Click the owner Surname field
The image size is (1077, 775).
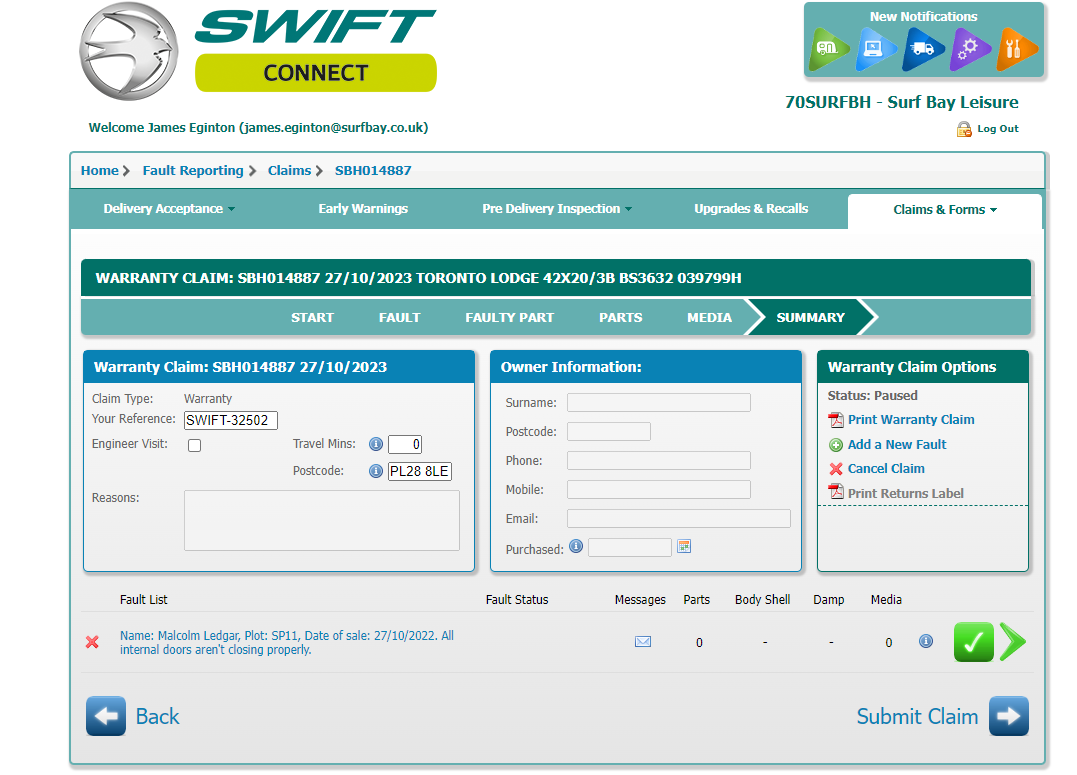tap(659, 403)
